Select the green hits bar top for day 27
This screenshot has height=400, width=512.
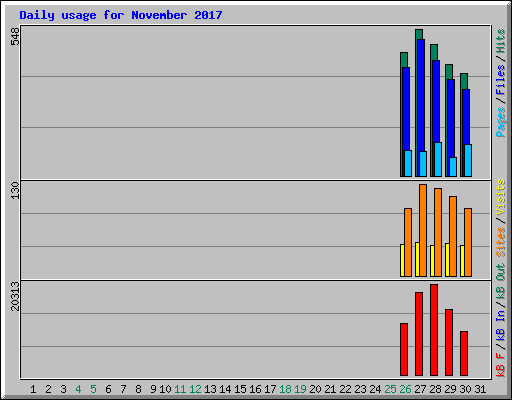[419, 34]
